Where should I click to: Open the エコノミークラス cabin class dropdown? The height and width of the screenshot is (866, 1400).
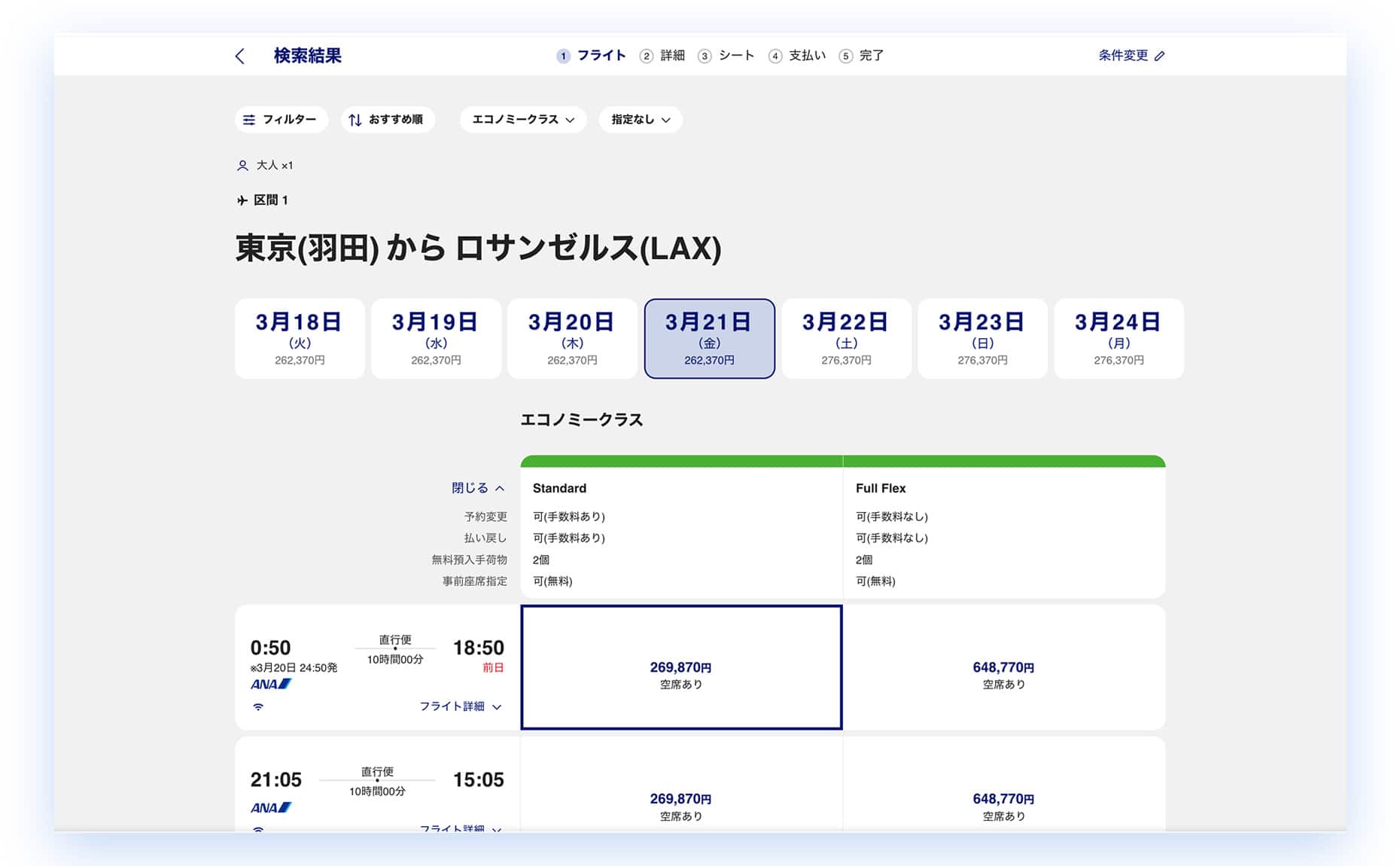(x=523, y=120)
